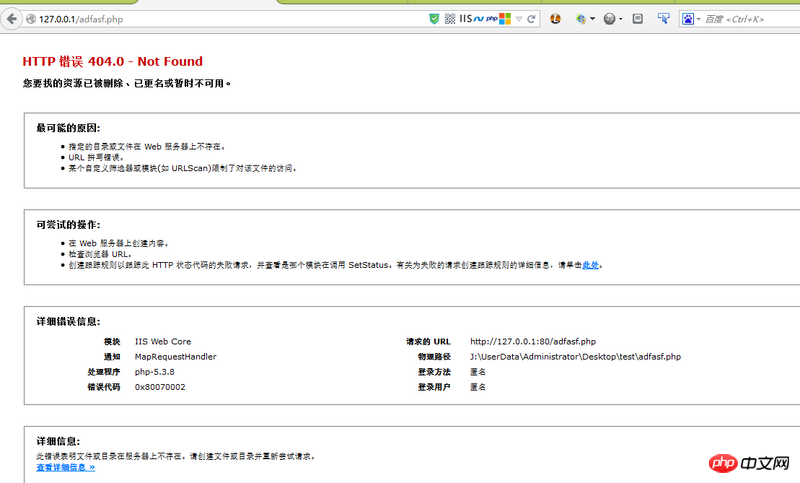Click the error code '0x80070002'
The height and width of the screenshot is (483, 800).
point(160,387)
